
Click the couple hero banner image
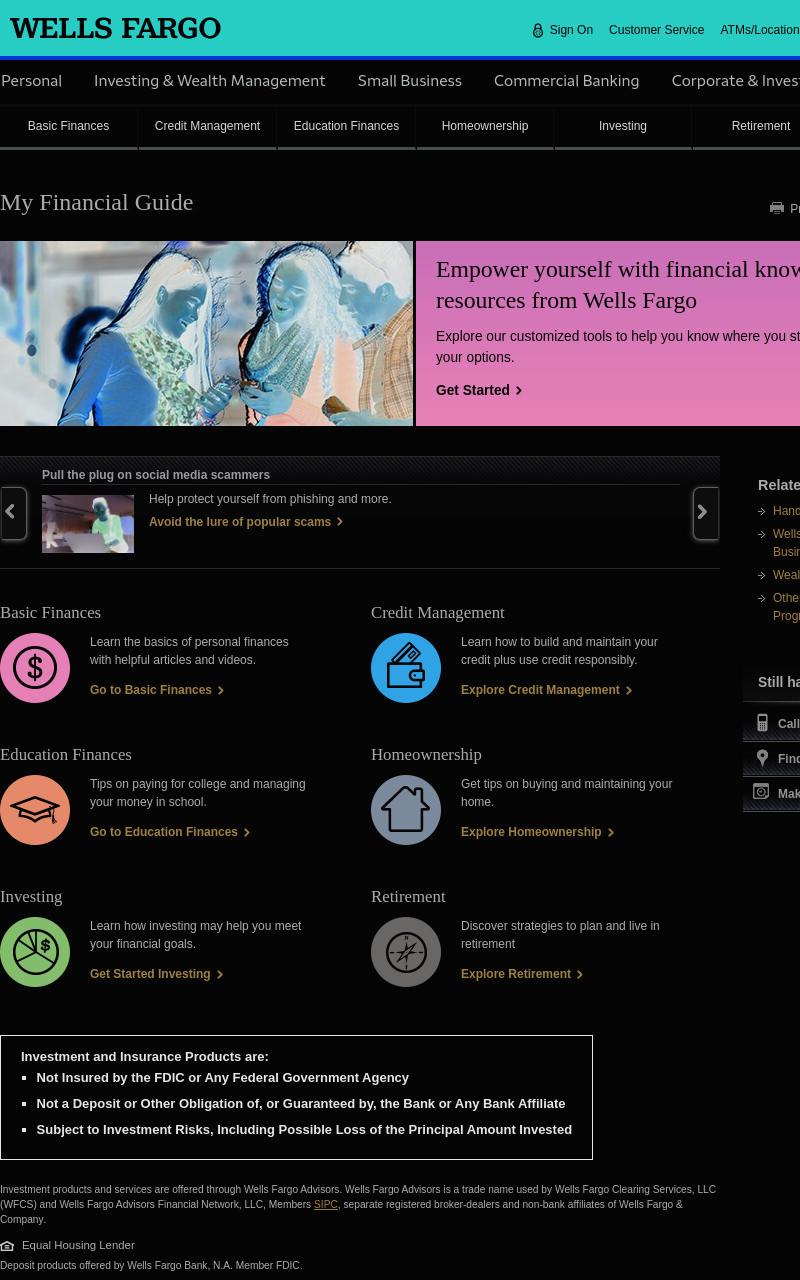[206, 333]
